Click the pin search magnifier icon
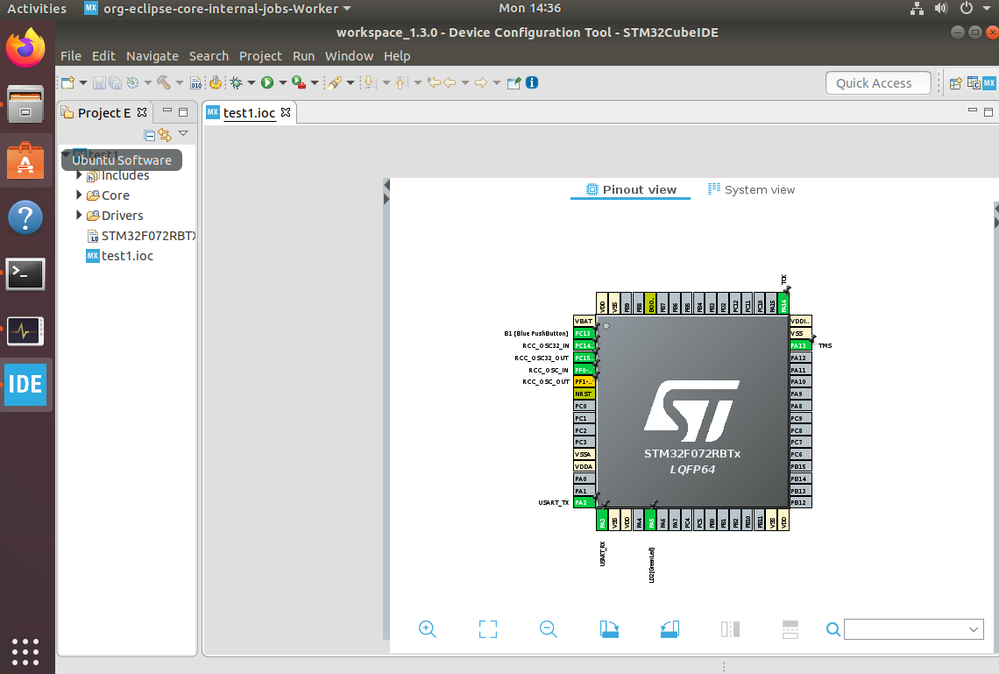This screenshot has width=999, height=674. click(833, 629)
